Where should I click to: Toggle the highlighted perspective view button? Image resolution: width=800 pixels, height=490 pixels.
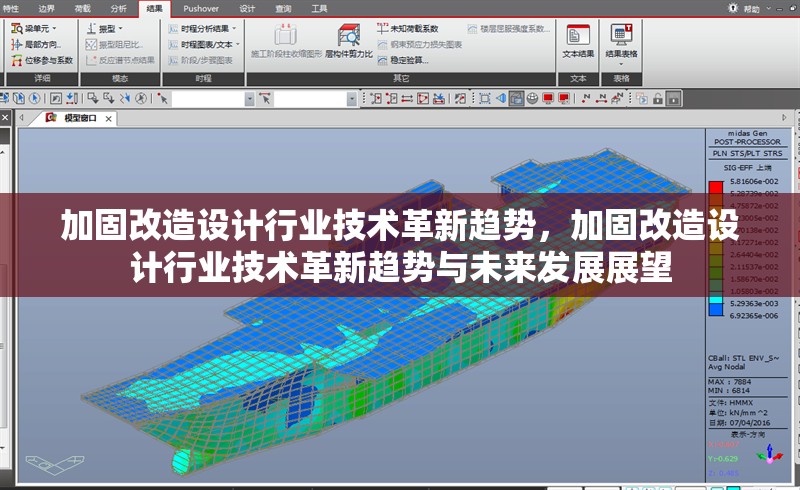pos(516,98)
